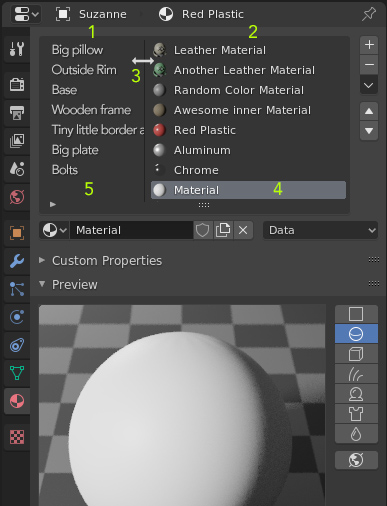
Task: Click the Bolts label
Action: click(65, 170)
